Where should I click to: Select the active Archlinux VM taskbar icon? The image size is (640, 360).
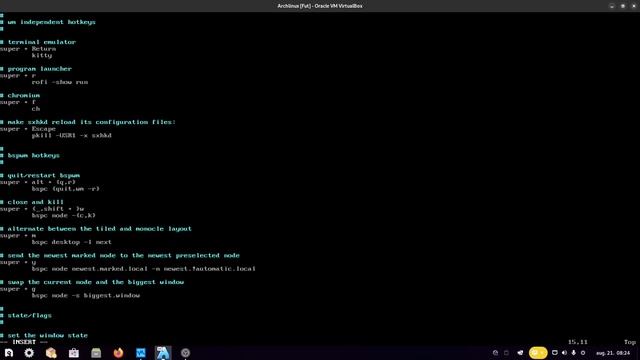(x=163, y=353)
